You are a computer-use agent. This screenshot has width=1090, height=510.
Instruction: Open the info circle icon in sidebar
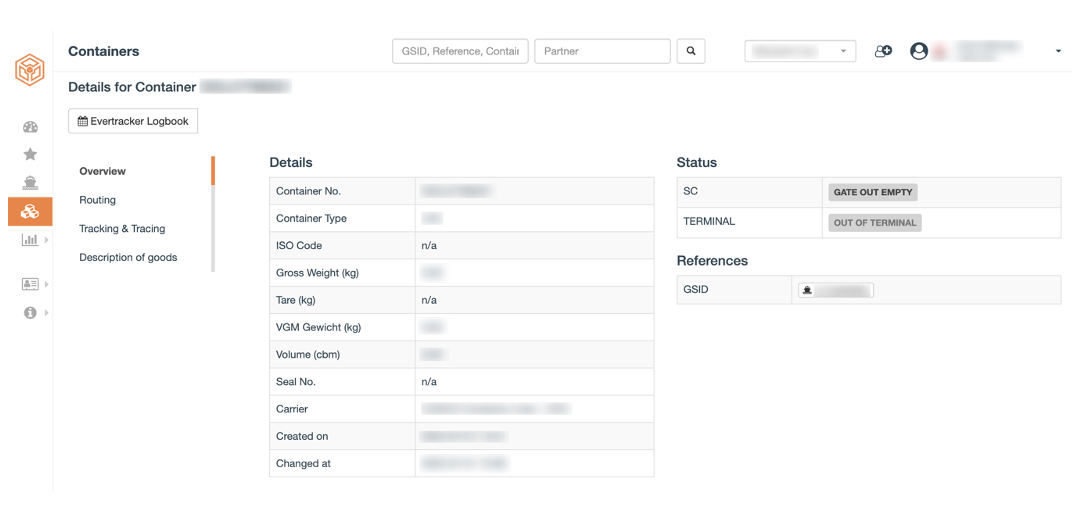point(30,313)
